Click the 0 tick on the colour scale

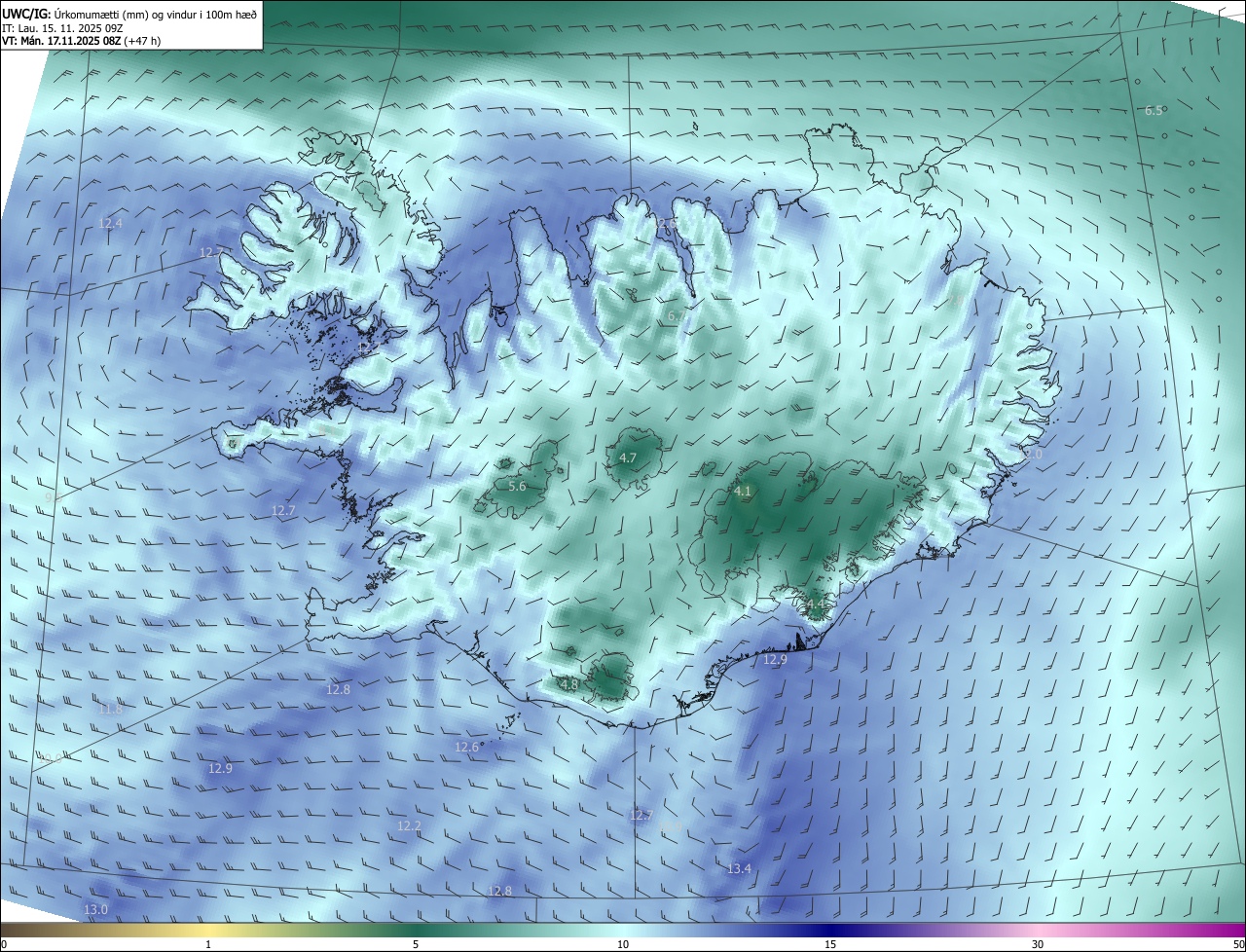coord(4,944)
